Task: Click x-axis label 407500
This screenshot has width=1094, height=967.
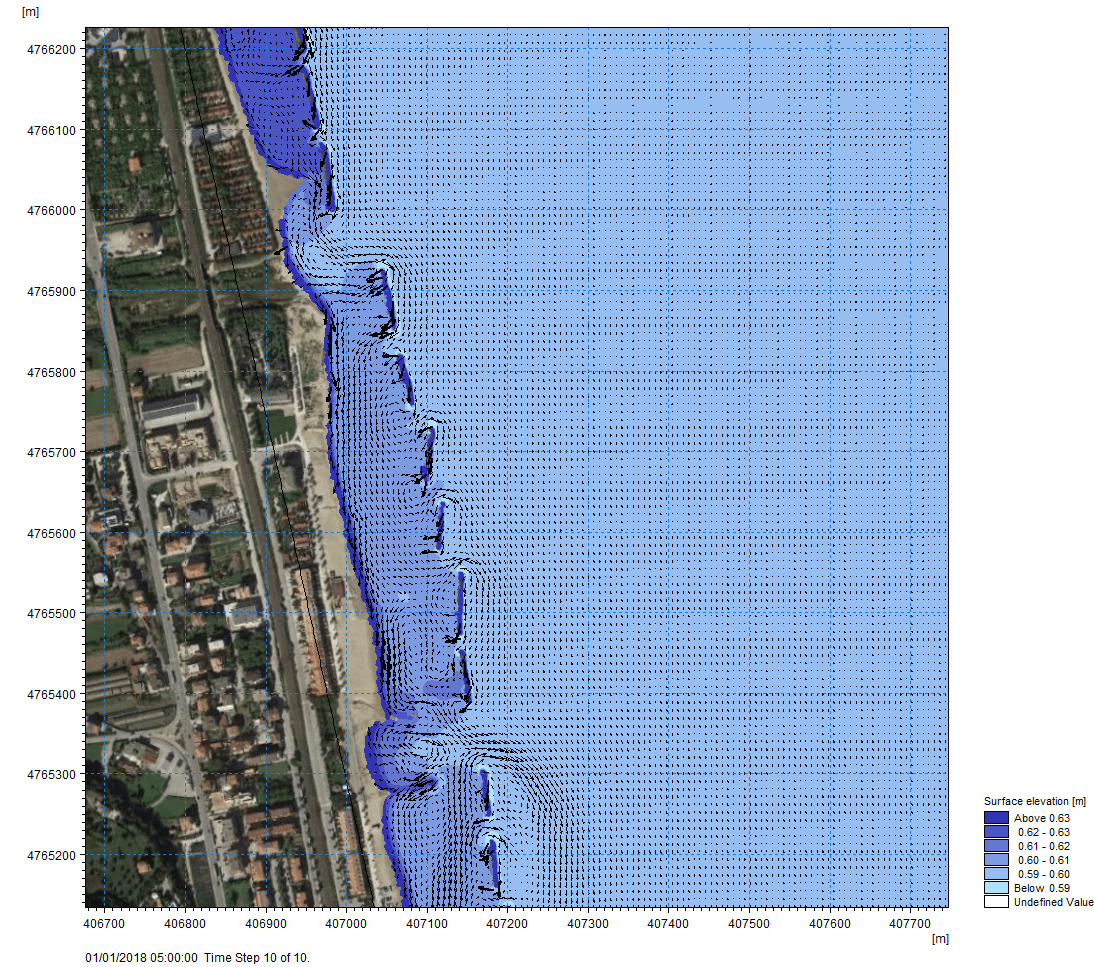Action: [x=749, y=924]
